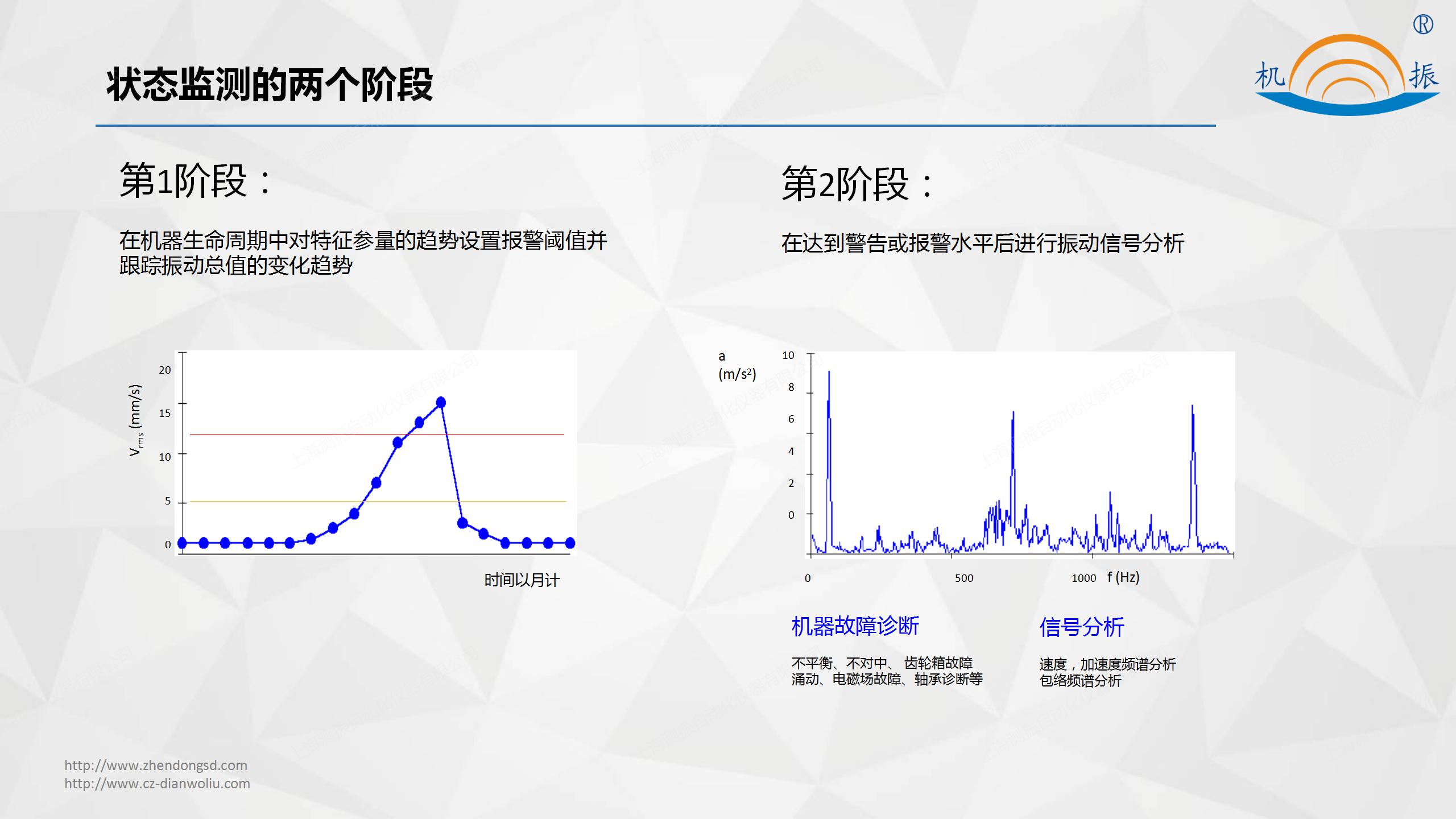Screen dimensions: 1456x819
Task: Click the 包络频谱分析 text line
Action: tap(1080, 681)
